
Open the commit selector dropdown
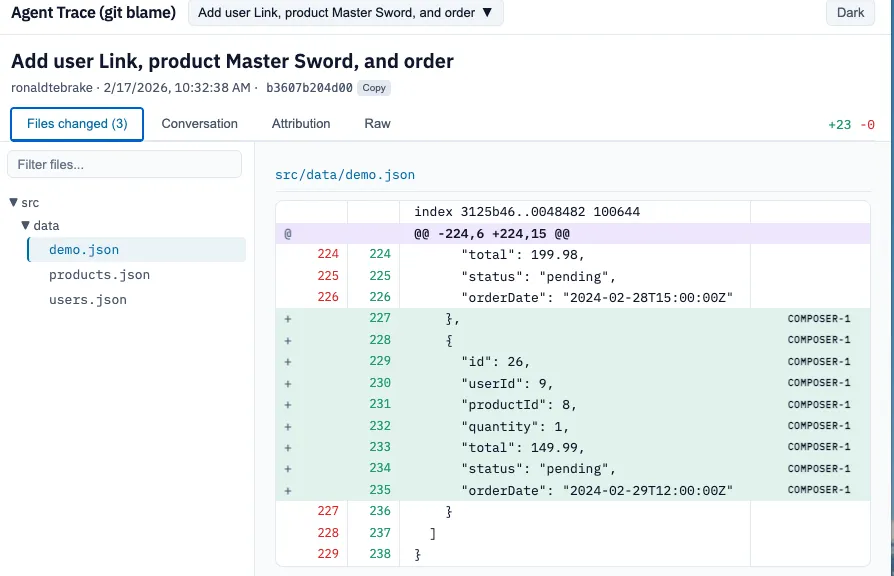[345, 13]
